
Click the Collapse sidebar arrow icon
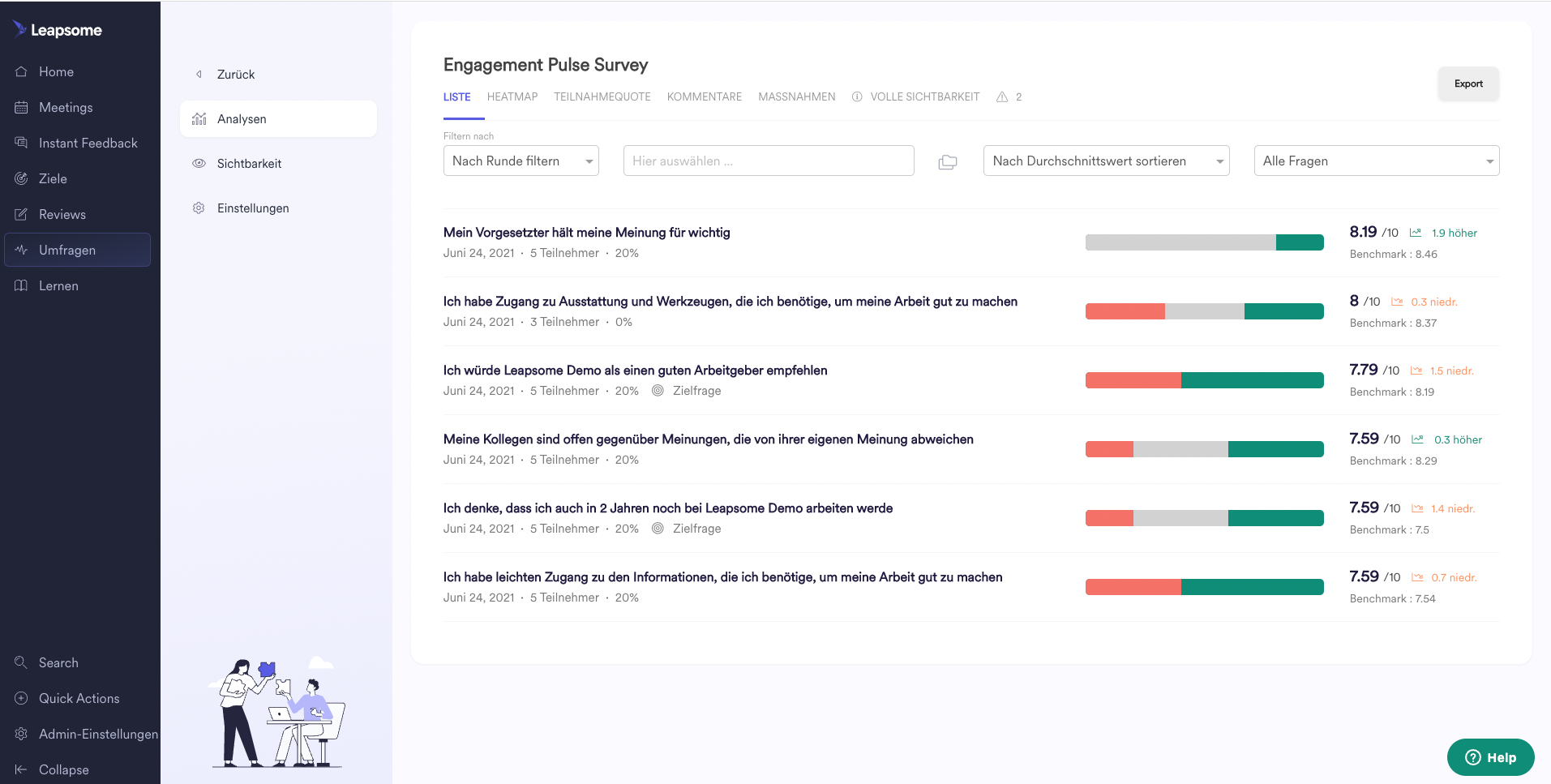point(21,769)
